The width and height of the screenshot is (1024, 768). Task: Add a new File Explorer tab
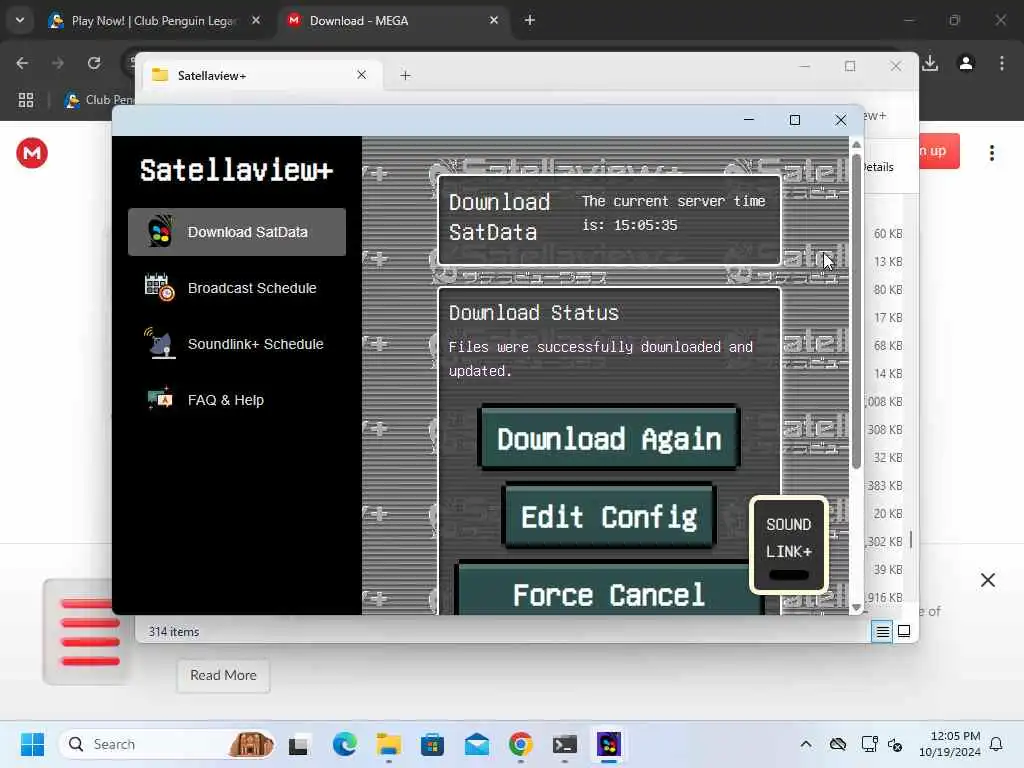coord(405,76)
